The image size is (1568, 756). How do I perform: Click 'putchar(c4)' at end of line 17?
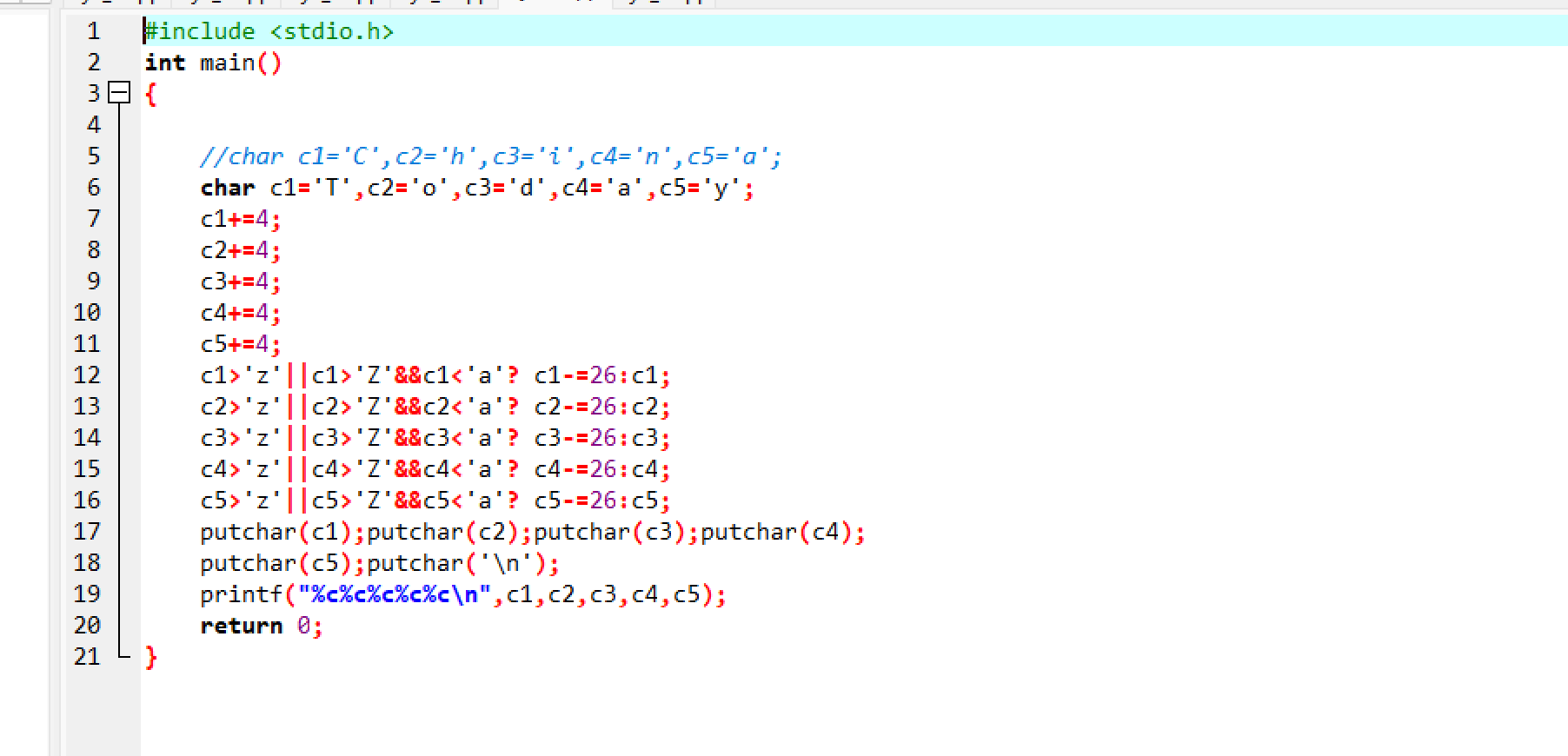[x=776, y=532]
